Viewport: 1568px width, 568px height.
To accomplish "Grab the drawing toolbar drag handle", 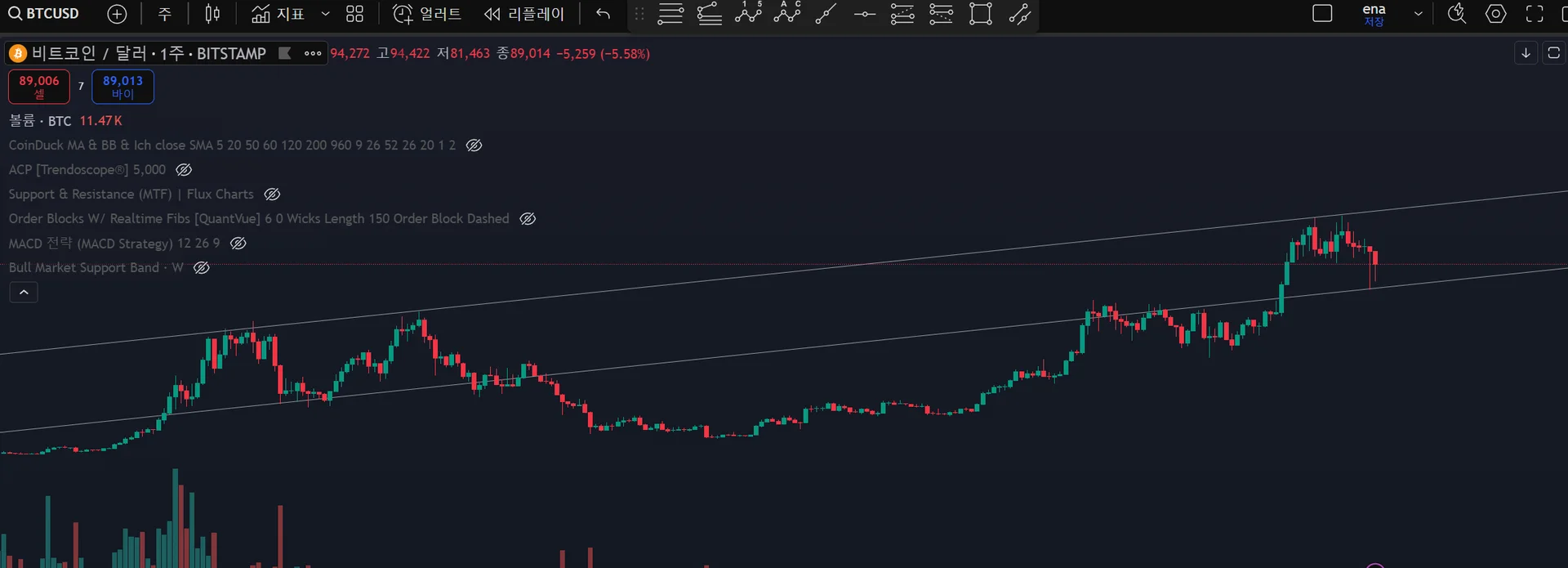I will [639, 14].
